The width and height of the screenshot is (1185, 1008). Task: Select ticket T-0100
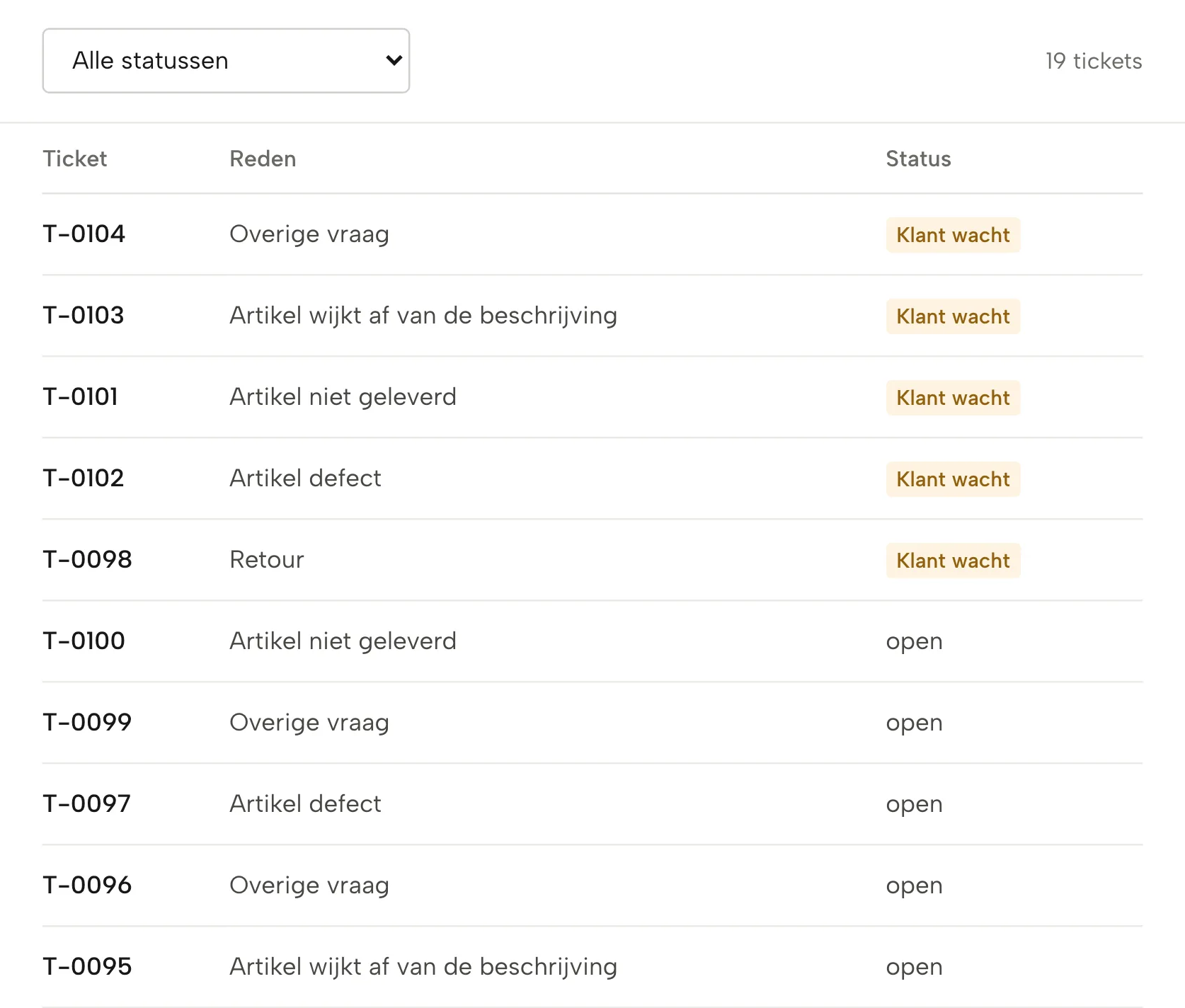pos(84,641)
